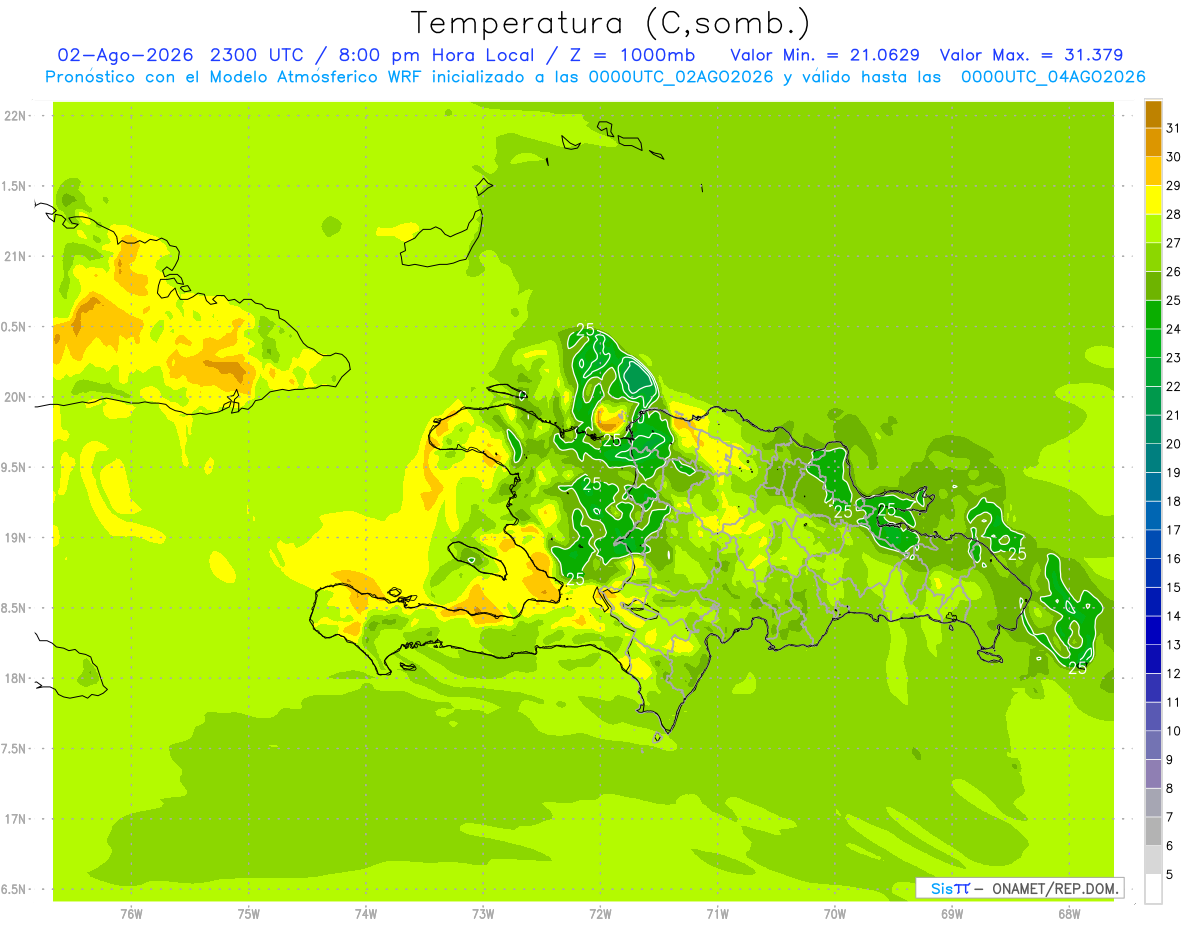Click the purple swatch between 9 and 10
The width and height of the screenshot is (1200, 927).
coord(1153,745)
